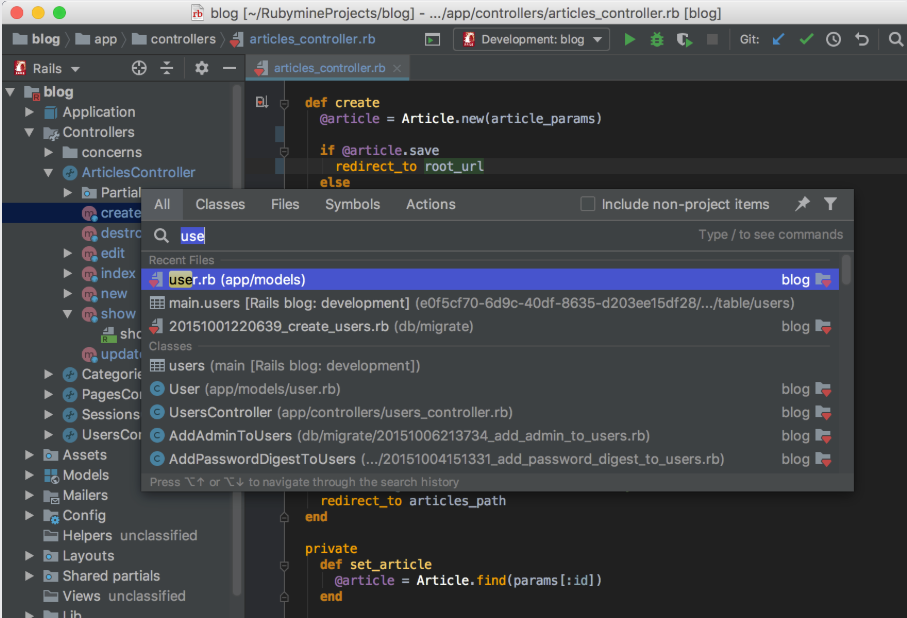The width and height of the screenshot is (907, 618).
Task: Collapse the ArticlesController node
Action: click(49, 172)
